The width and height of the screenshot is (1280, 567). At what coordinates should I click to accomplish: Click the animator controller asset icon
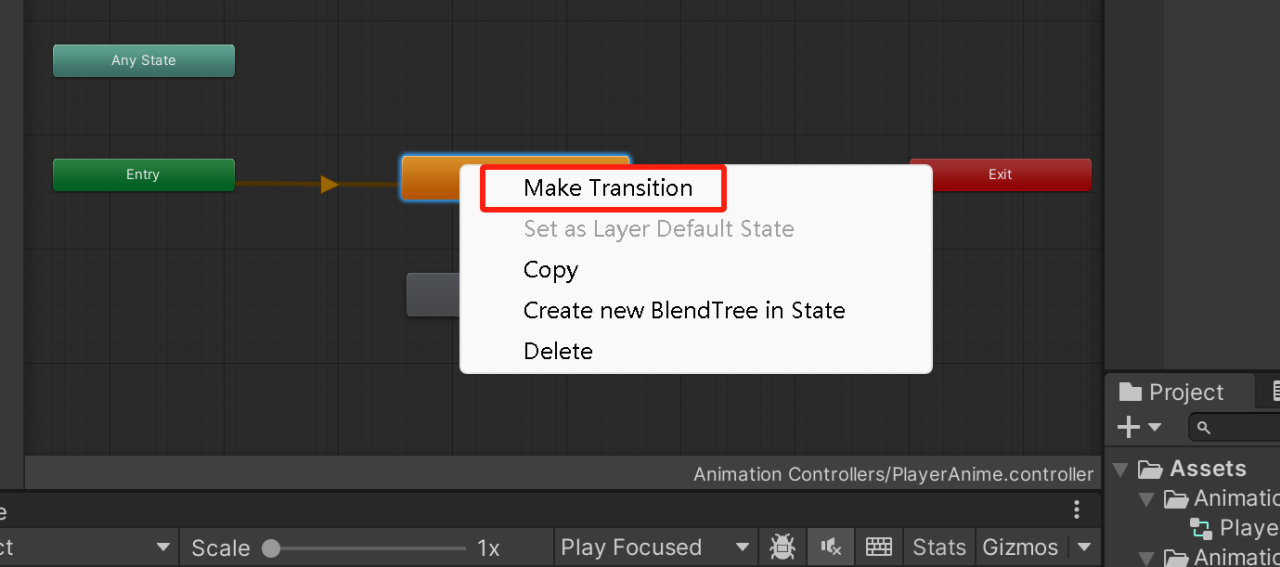1201,529
